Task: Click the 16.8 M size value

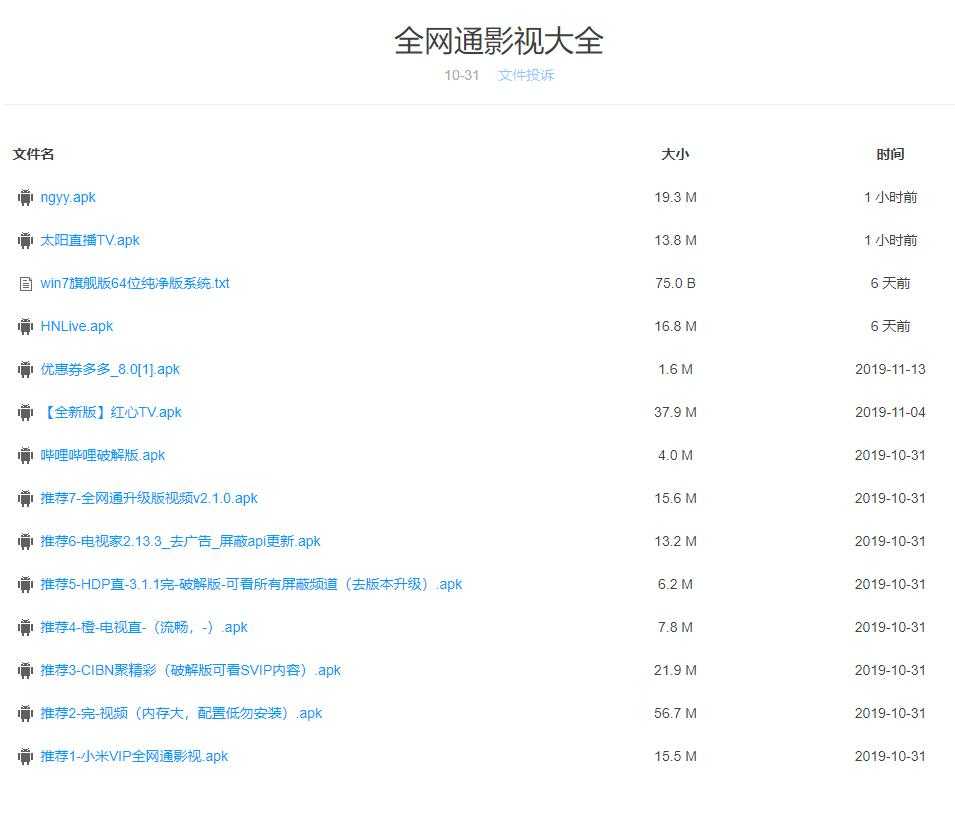Action: (x=675, y=326)
